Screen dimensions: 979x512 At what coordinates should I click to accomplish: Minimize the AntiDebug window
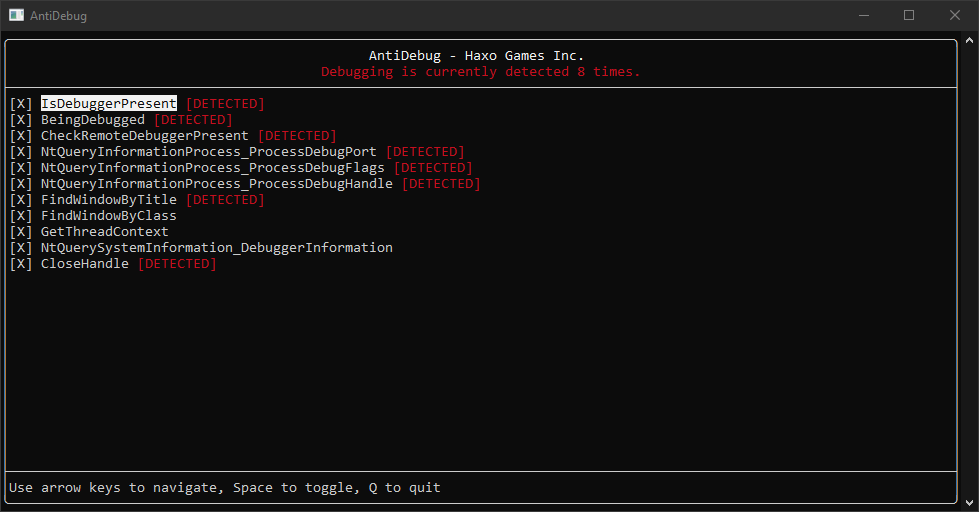coord(864,15)
